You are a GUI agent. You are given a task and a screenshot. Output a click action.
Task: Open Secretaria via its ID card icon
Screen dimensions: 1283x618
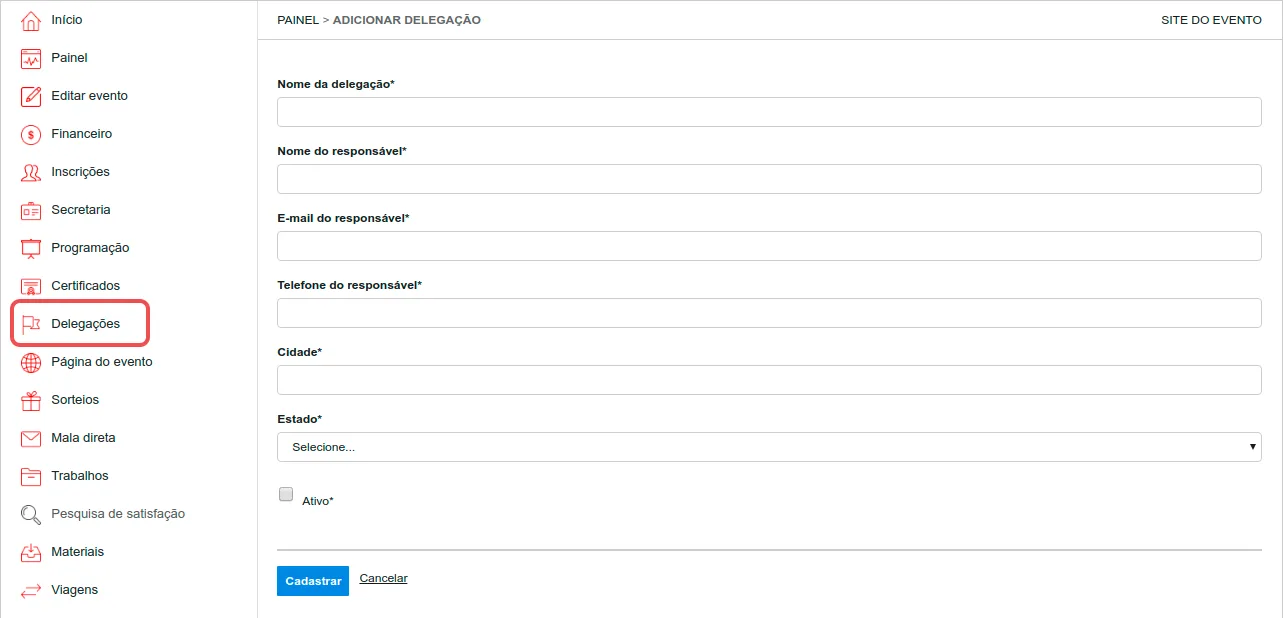pos(31,210)
